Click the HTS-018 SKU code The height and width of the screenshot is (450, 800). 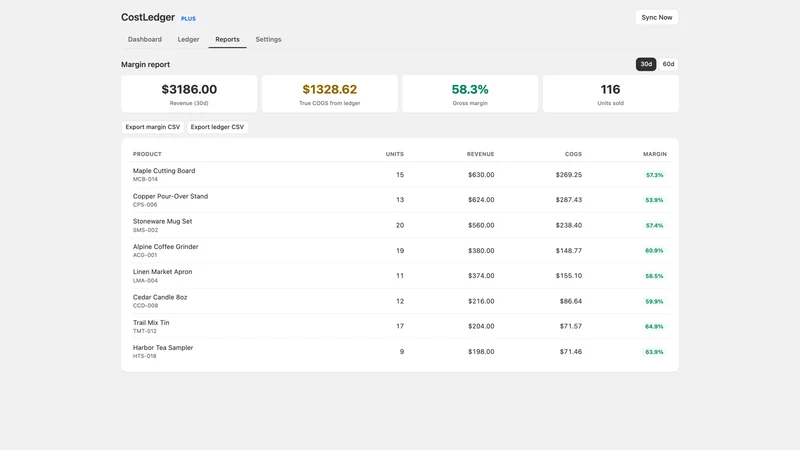144,356
